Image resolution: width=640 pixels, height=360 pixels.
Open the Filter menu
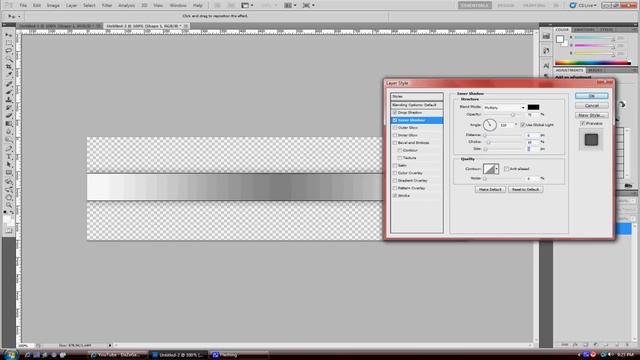pyautogui.click(x=107, y=5)
